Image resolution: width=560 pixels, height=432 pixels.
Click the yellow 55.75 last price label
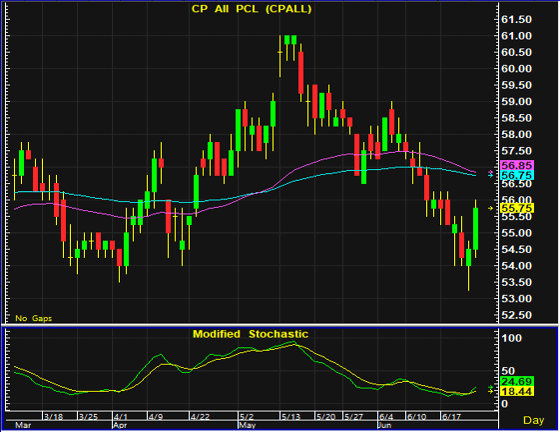coord(517,208)
